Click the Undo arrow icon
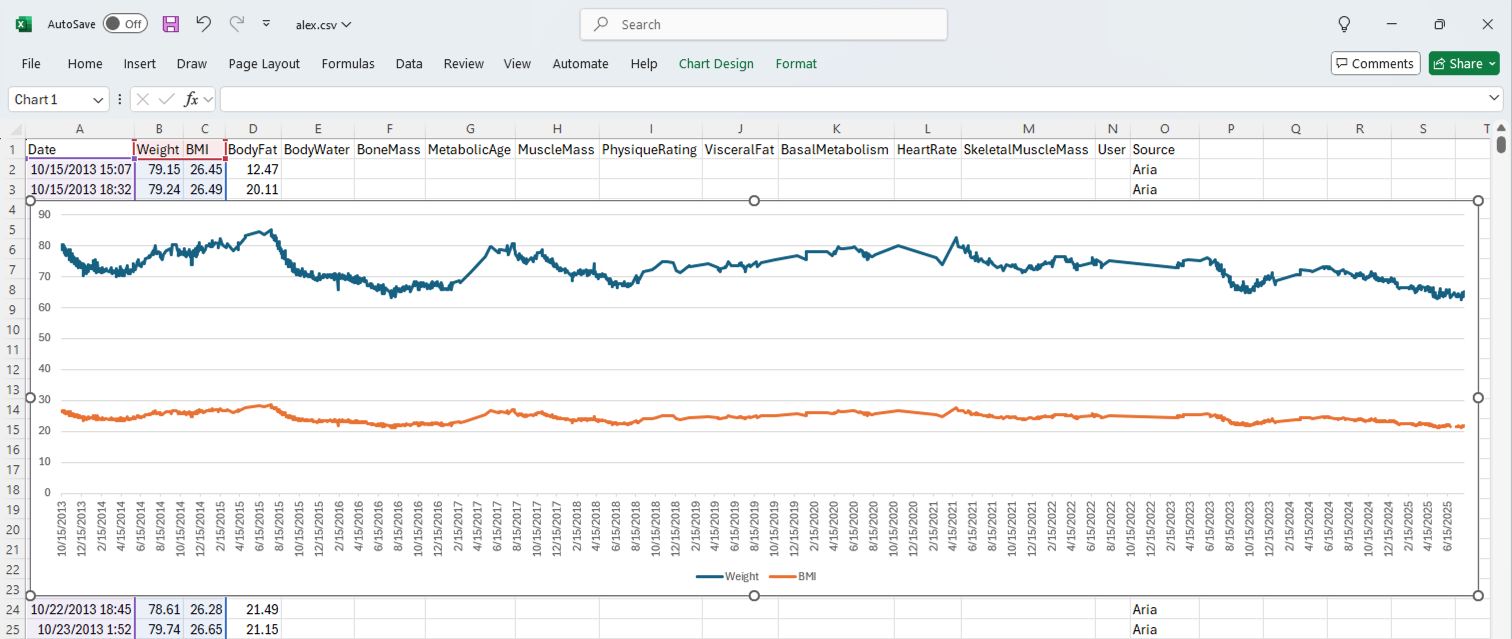The width and height of the screenshot is (1512, 639). [x=203, y=23]
